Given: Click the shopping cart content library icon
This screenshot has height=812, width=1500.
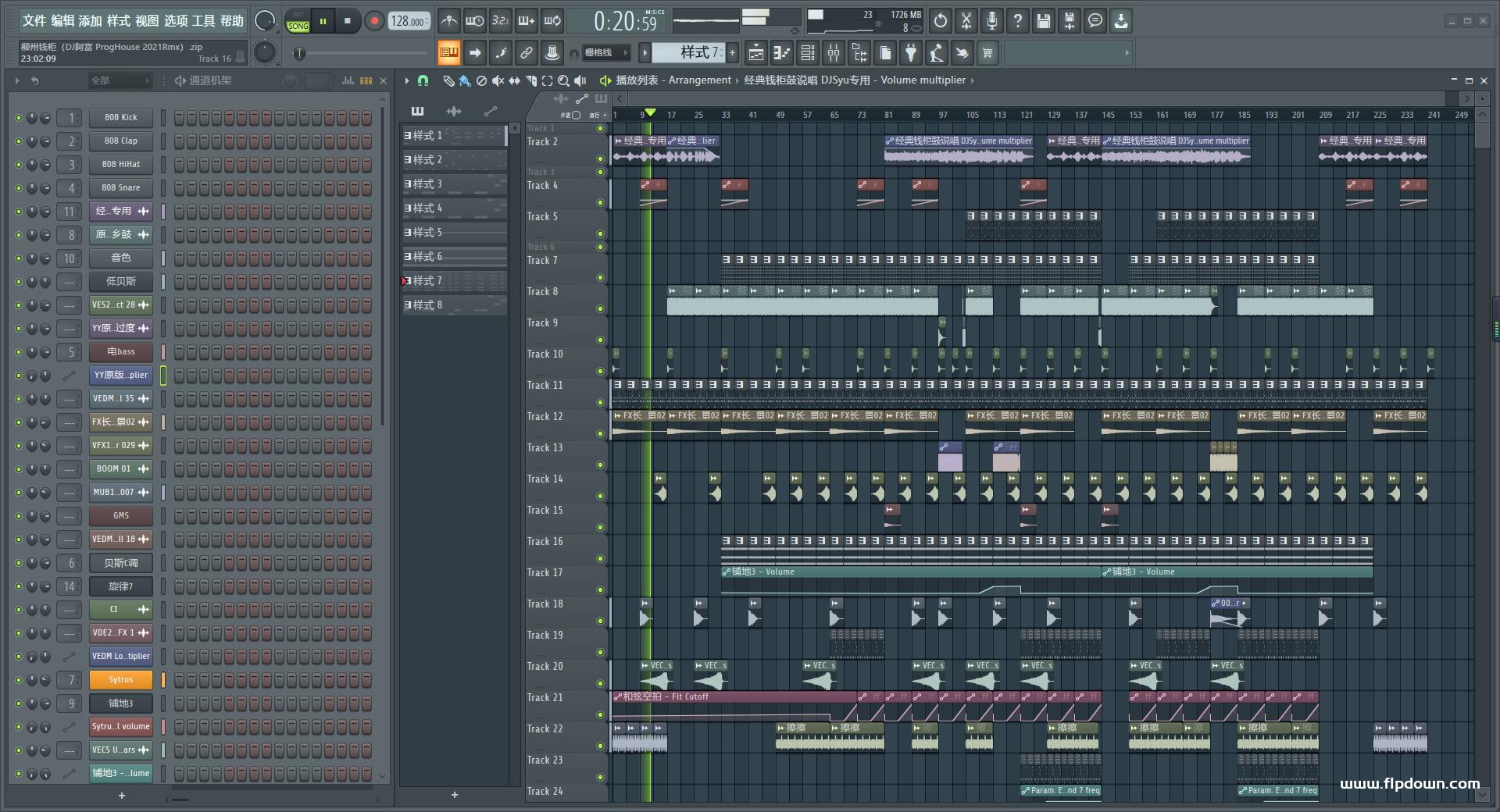Looking at the screenshot, I should click(987, 53).
